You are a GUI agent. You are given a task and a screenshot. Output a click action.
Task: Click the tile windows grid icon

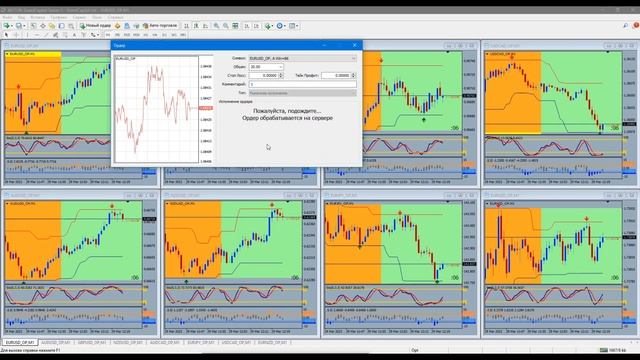pos(235,26)
